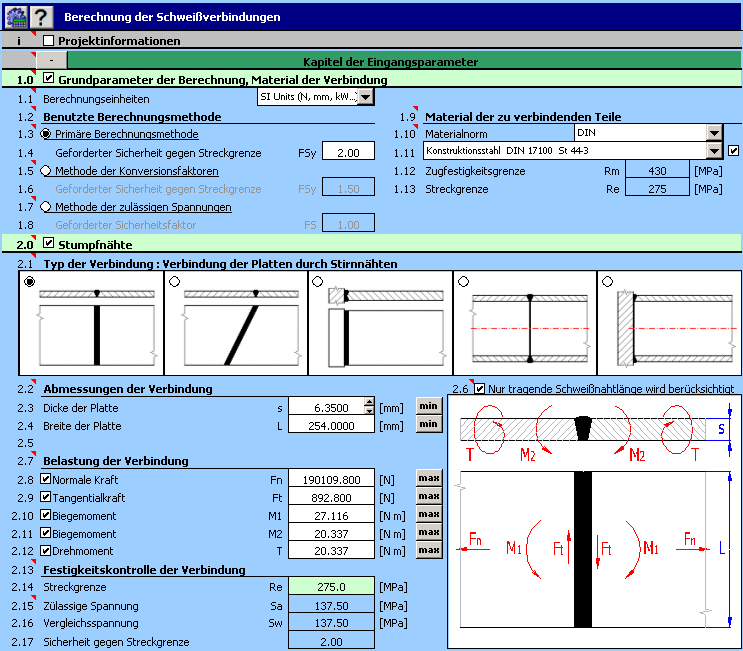
Task: Edit Breite der Platte value 254.0000
Action: pyautogui.click(x=331, y=424)
